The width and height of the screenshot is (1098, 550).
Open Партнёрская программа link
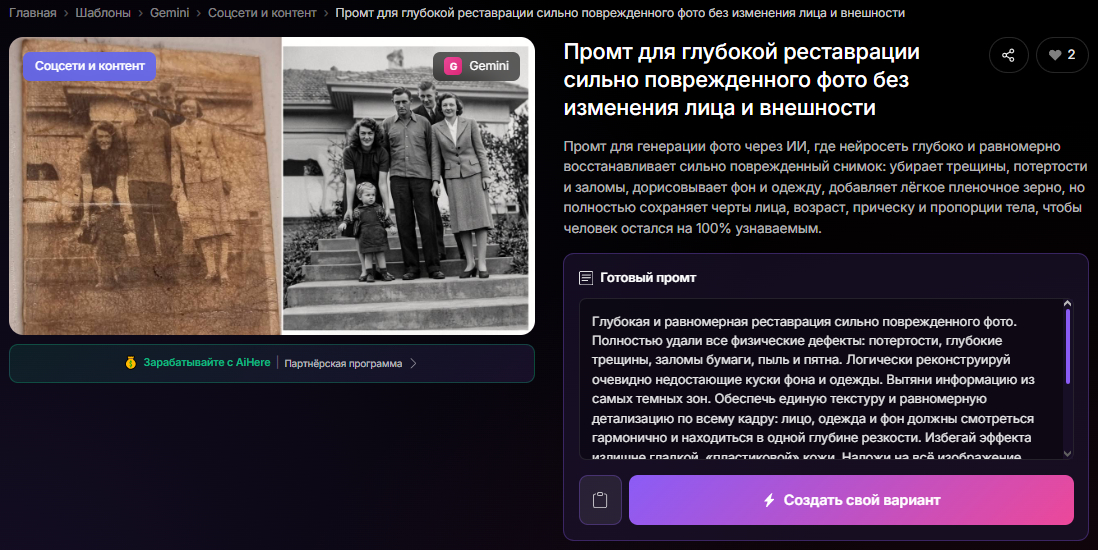coord(343,363)
